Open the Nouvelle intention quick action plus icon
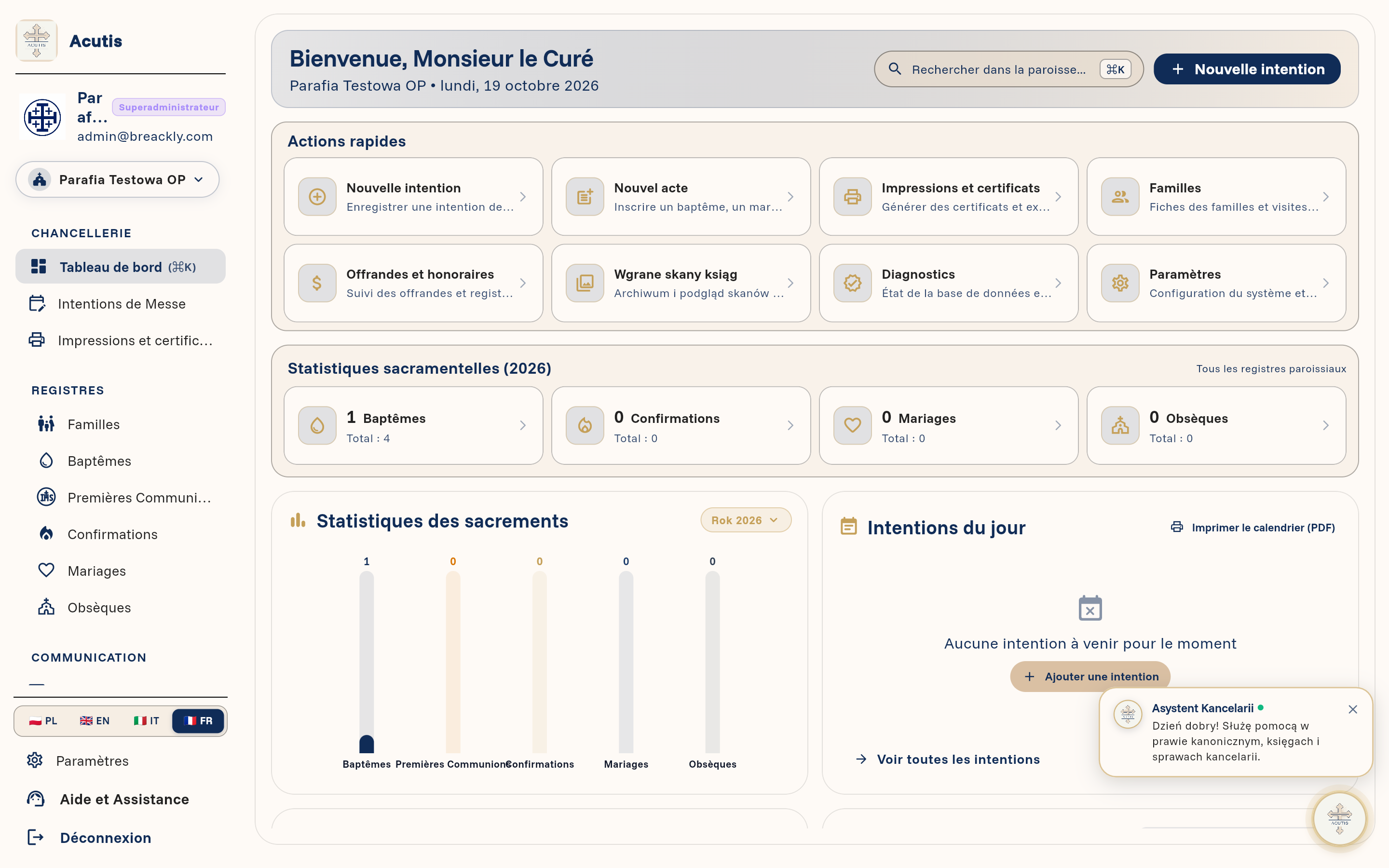 pos(317,197)
